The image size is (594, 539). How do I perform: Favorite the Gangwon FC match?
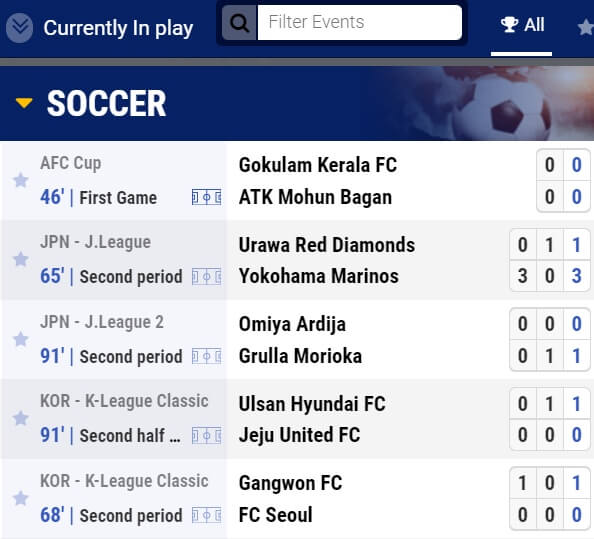20,498
